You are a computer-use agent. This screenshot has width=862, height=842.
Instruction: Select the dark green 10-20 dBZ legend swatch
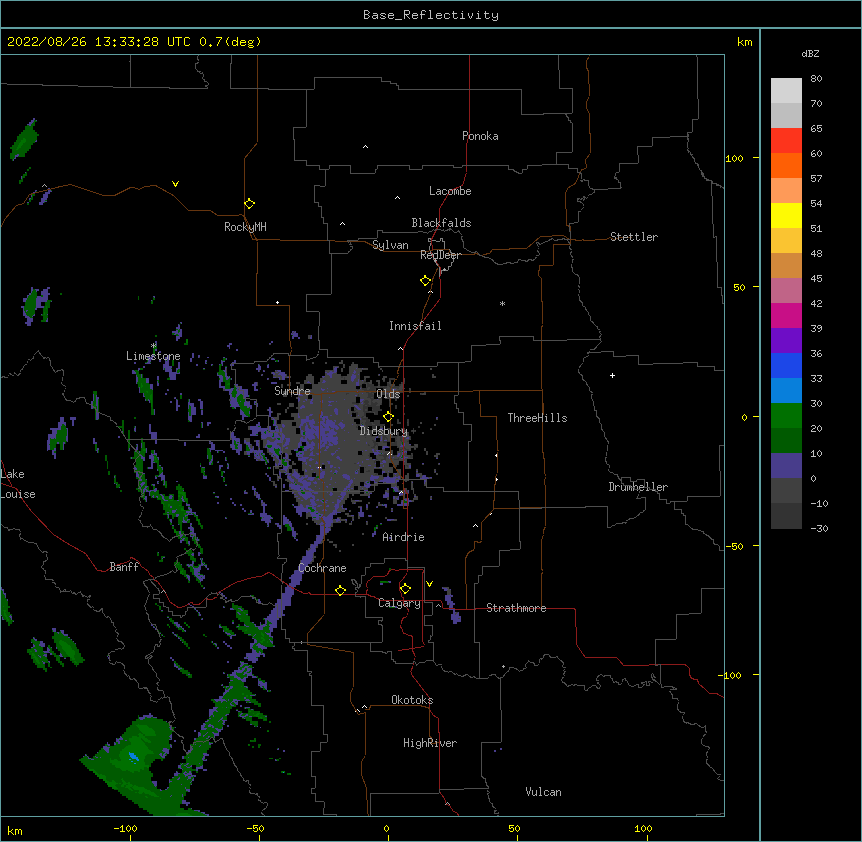(x=786, y=441)
